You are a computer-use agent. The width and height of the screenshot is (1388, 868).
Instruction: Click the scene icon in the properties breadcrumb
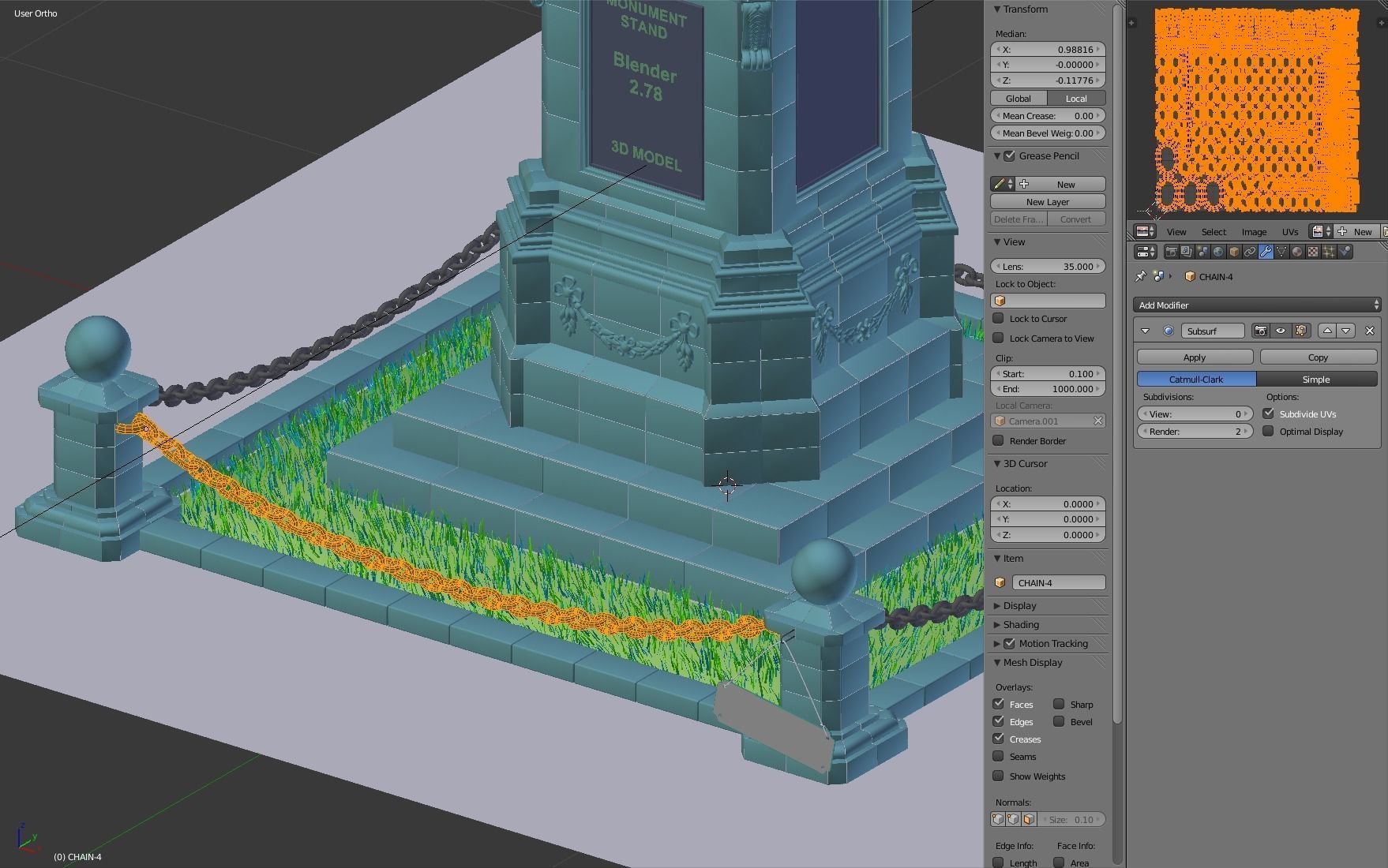pyautogui.click(x=1159, y=276)
